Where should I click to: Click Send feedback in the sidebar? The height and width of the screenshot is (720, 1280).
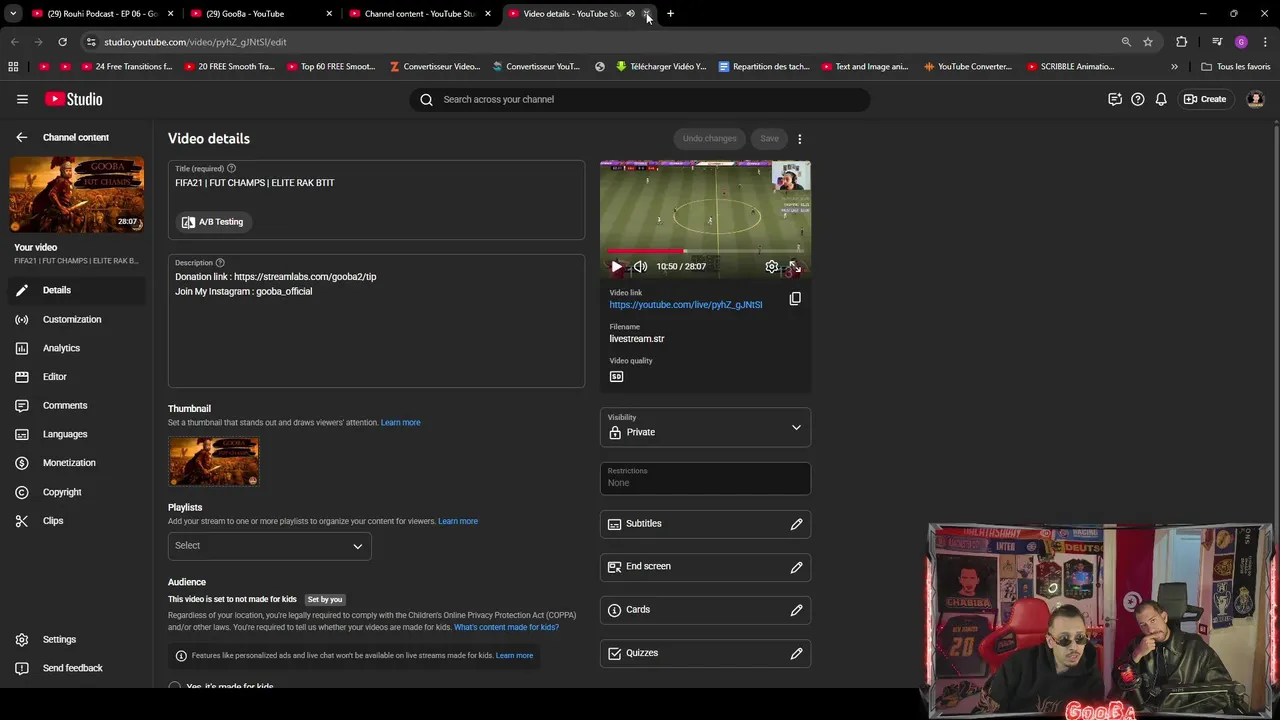tap(77, 668)
